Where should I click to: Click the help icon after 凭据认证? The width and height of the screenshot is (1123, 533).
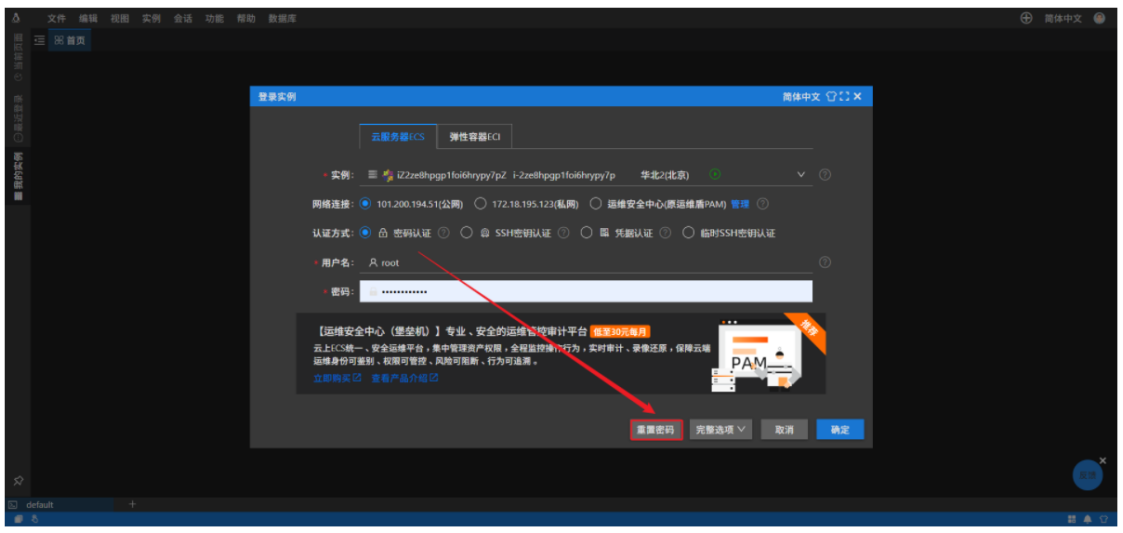(x=665, y=233)
